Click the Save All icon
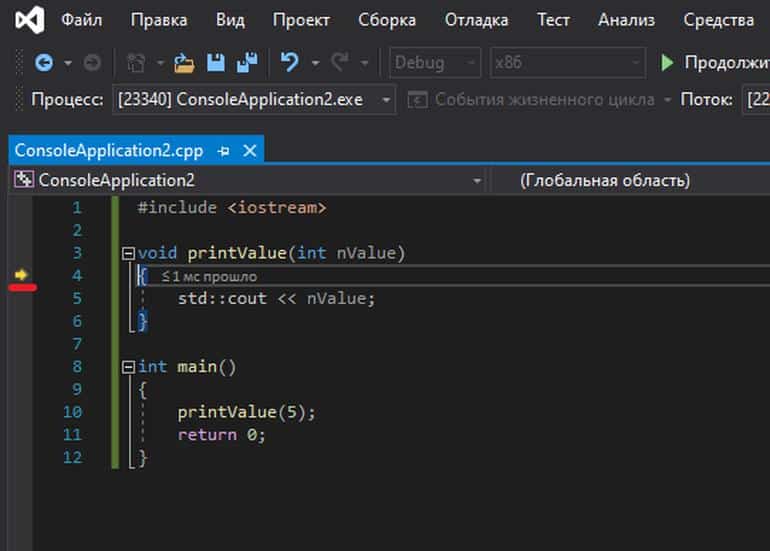Viewport: 770px width, 551px height. click(247, 62)
